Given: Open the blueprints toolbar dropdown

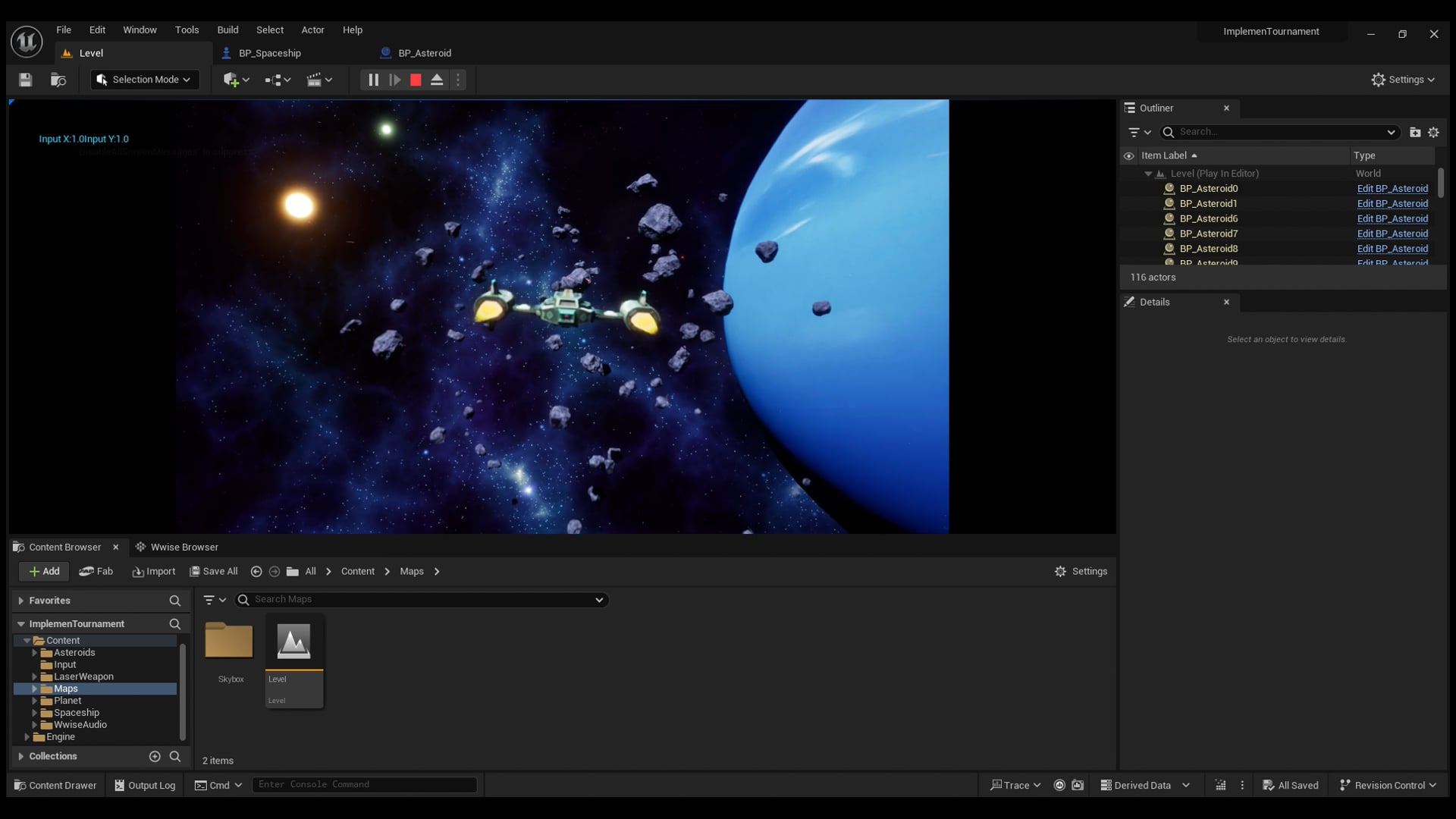Looking at the screenshot, I should click(278, 80).
